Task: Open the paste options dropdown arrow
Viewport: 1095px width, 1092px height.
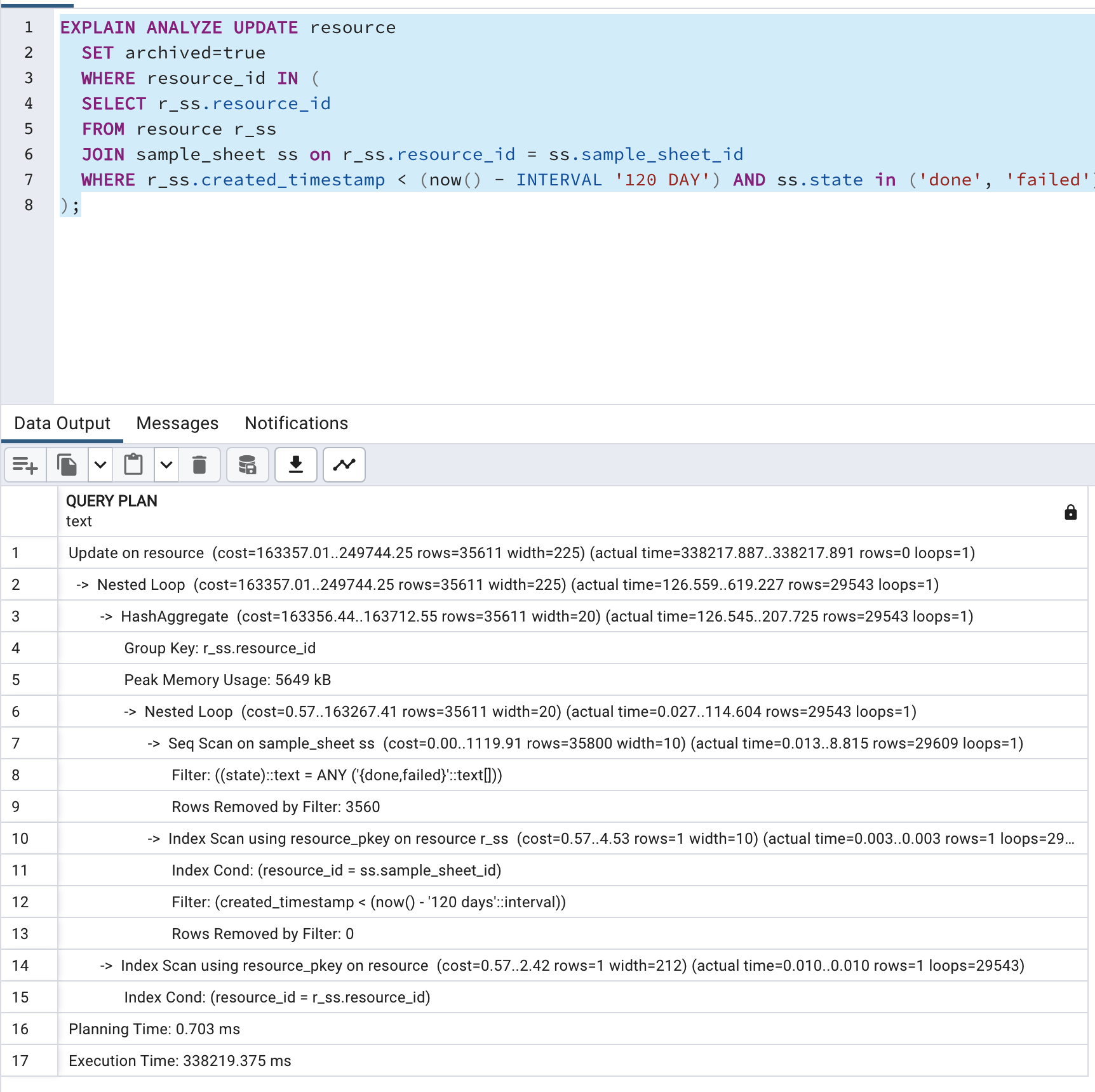Action: [x=166, y=465]
